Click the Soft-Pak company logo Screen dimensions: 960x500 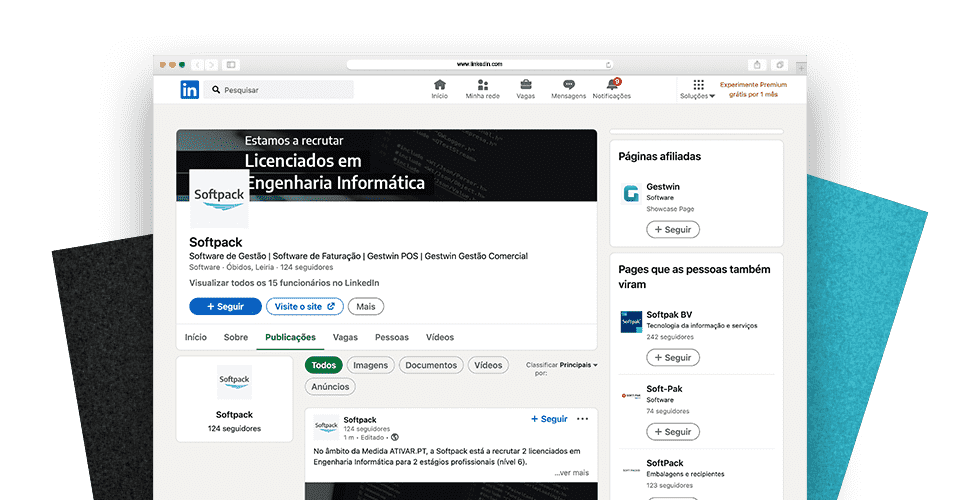(631, 395)
